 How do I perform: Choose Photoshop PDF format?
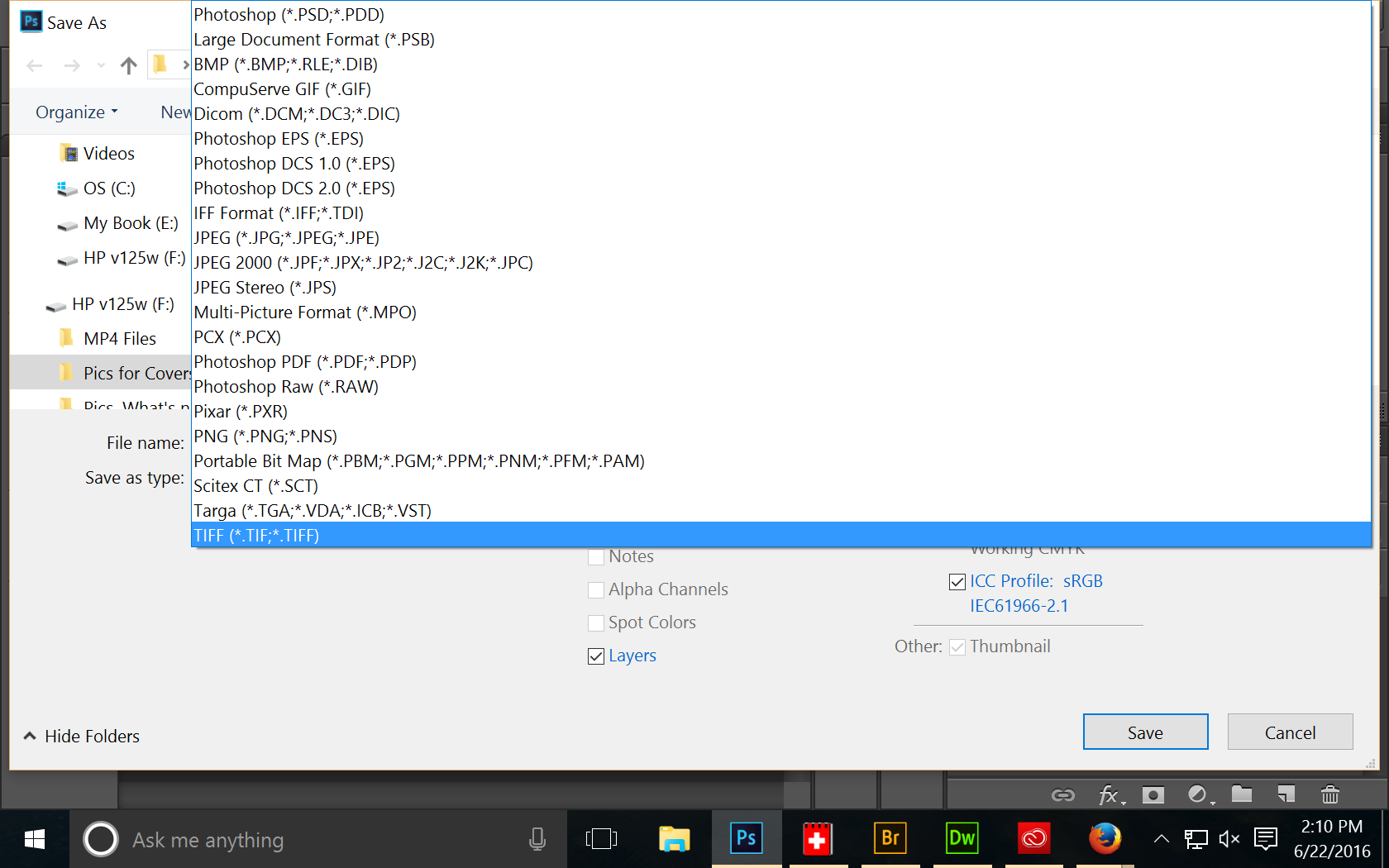point(781,362)
